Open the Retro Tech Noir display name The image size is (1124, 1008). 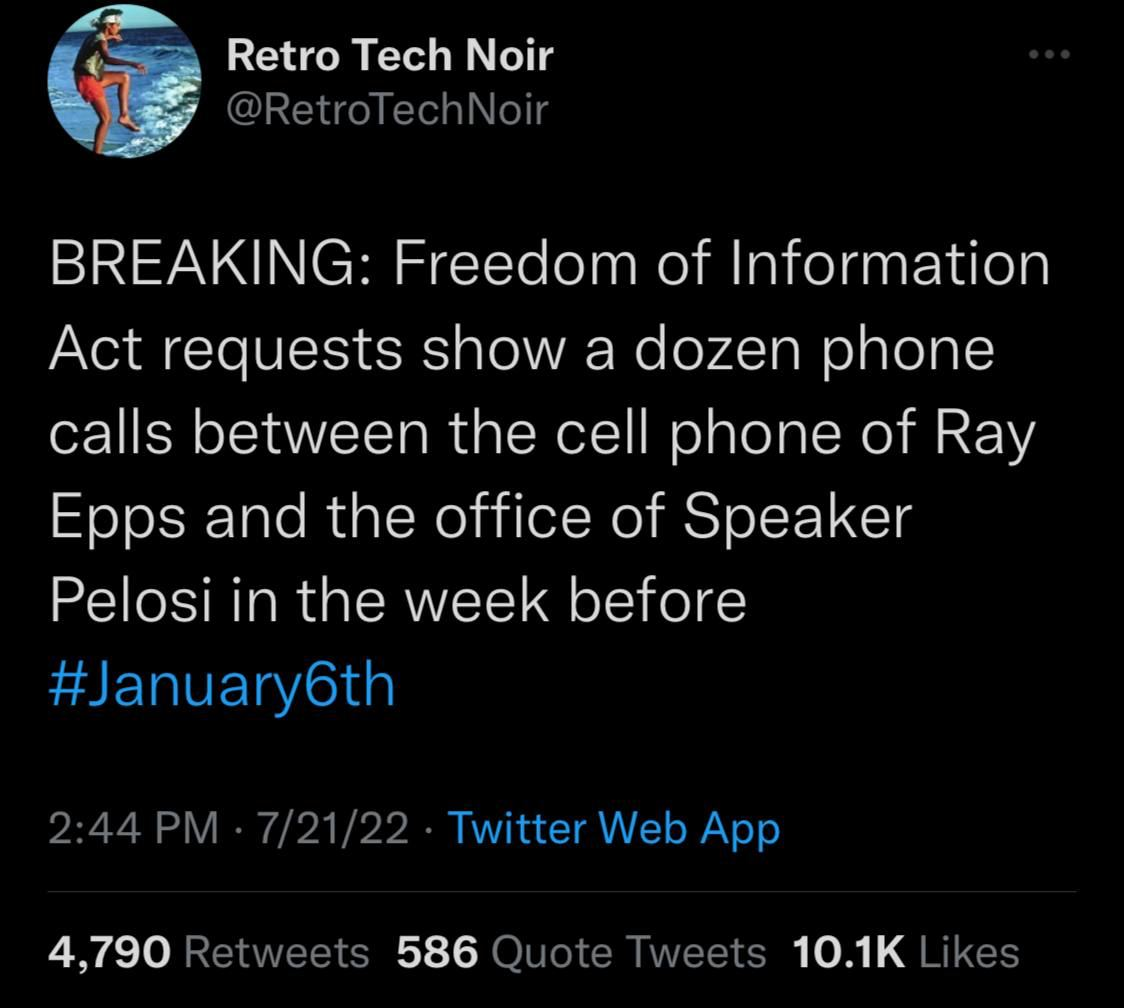[x=389, y=55]
